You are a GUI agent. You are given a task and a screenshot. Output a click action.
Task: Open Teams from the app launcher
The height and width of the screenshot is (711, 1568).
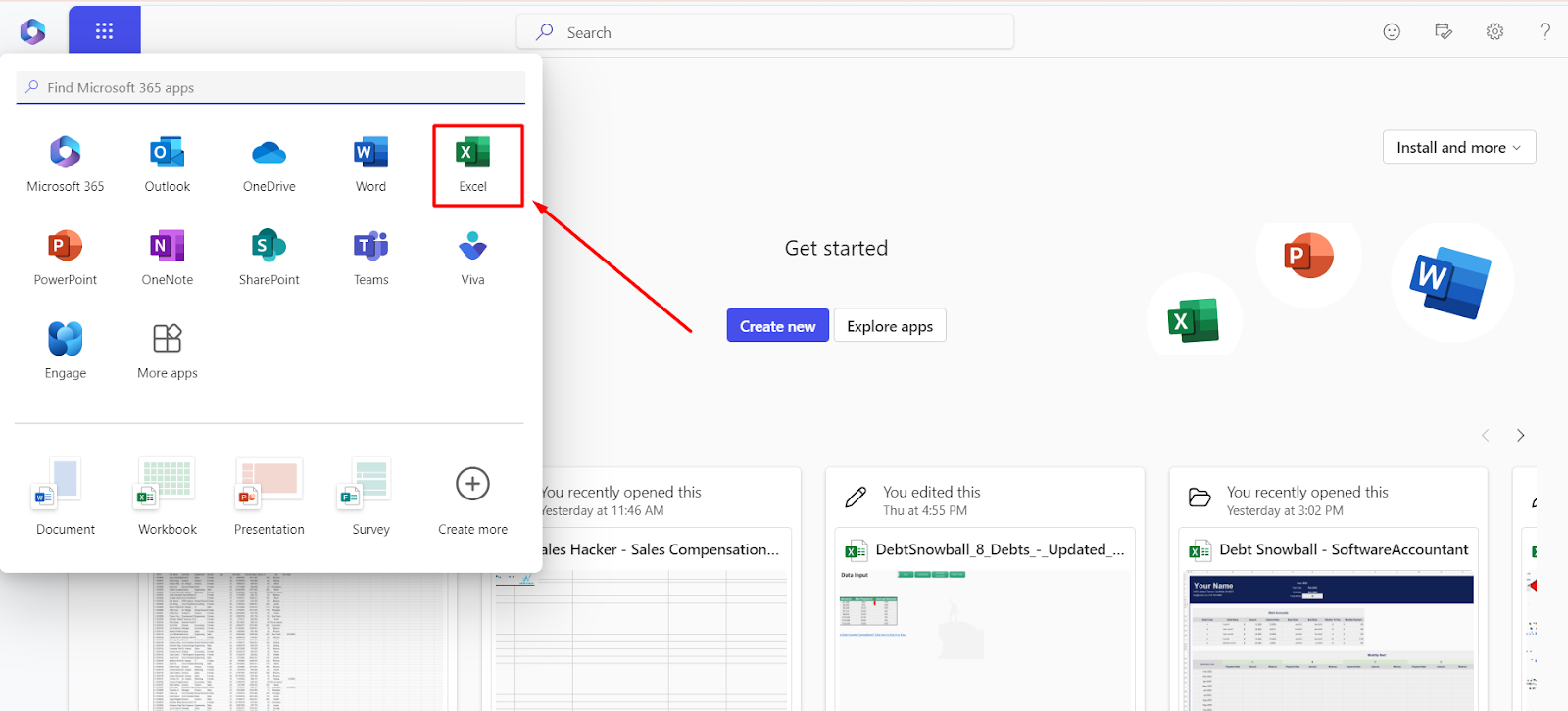371,258
